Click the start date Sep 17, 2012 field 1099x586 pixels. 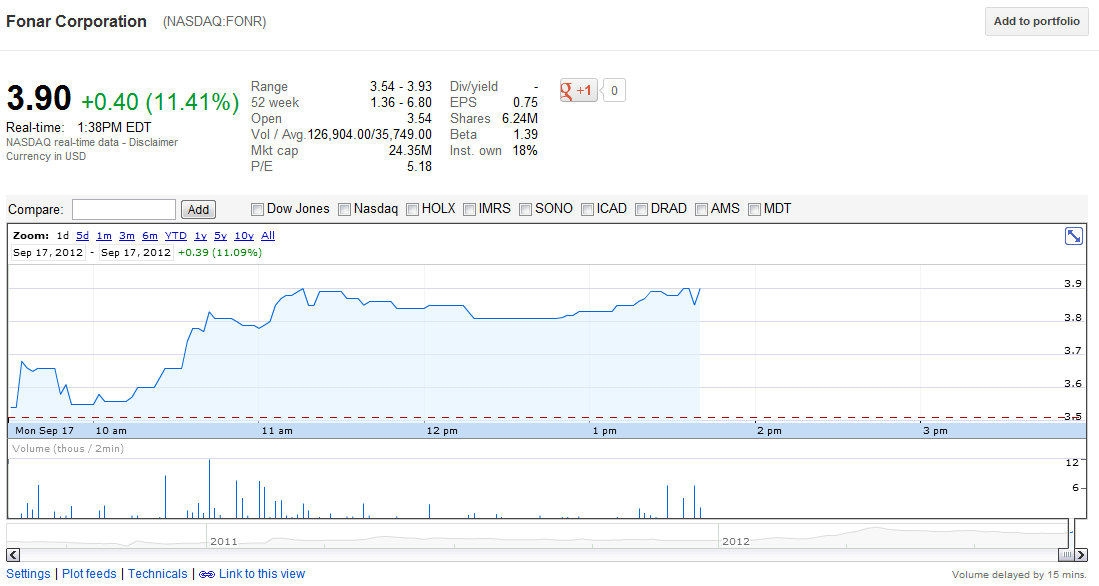click(x=48, y=252)
